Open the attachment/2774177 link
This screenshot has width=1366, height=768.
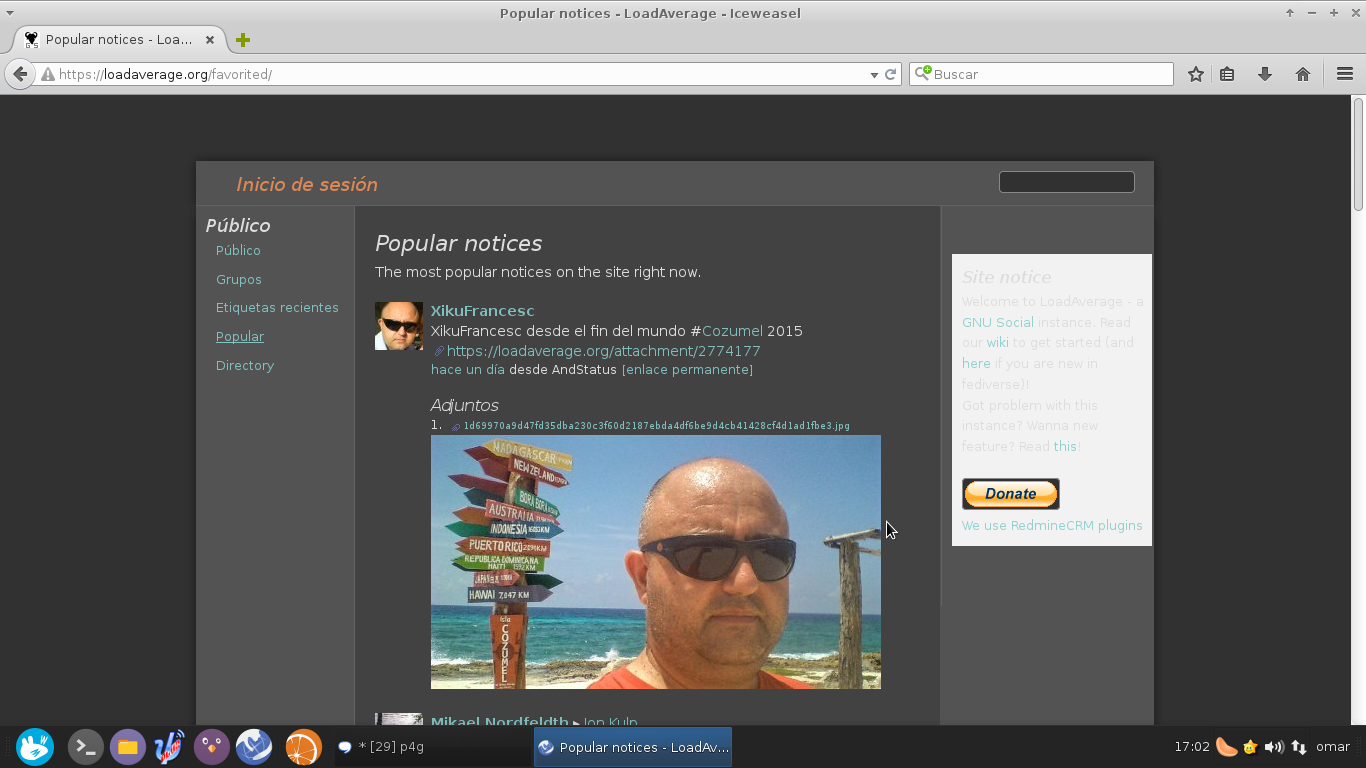pyautogui.click(x=604, y=351)
